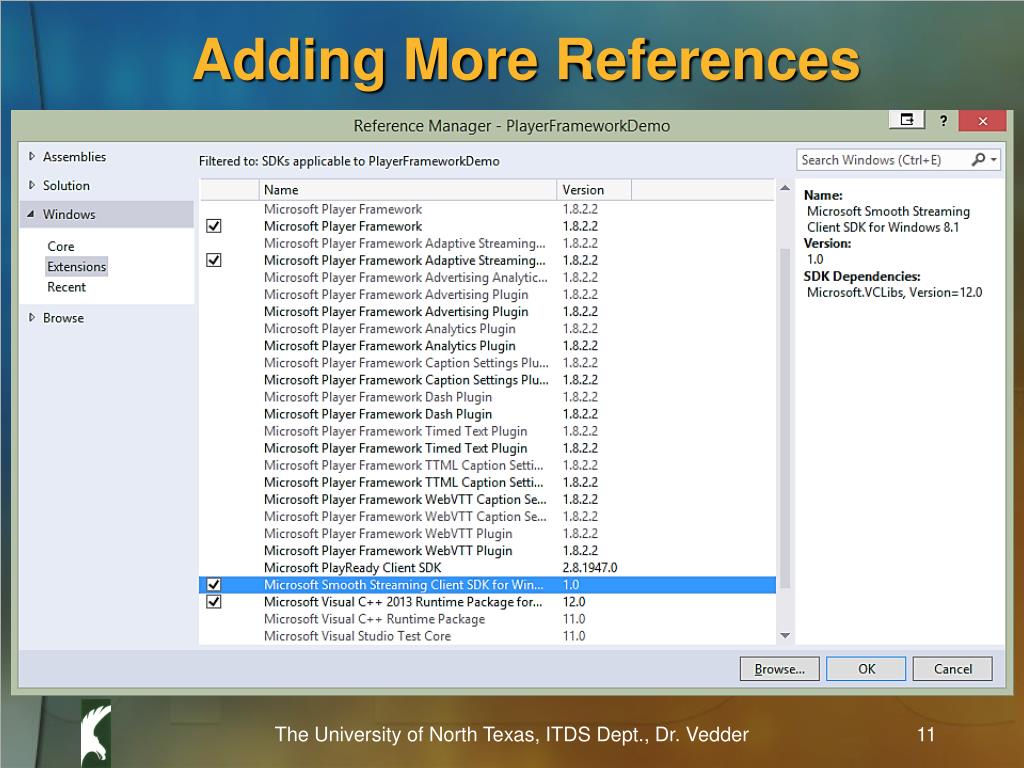Select Browse in the left pane

click(x=63, y=318)
